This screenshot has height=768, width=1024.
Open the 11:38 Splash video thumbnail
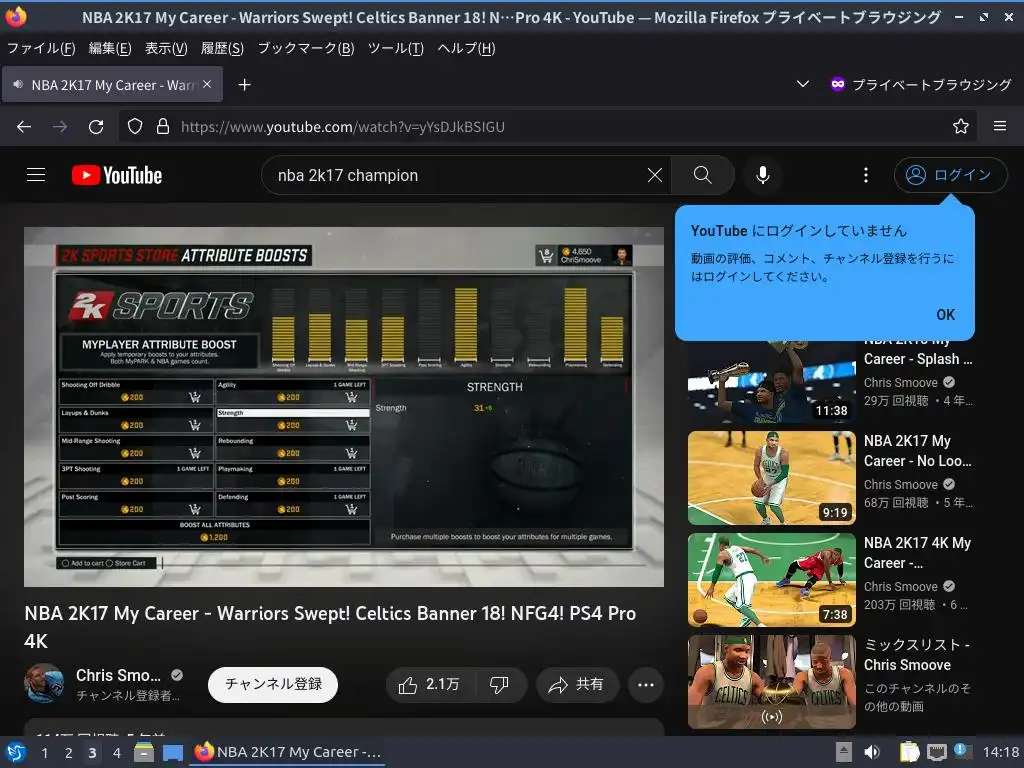click(x=771, y=382)
